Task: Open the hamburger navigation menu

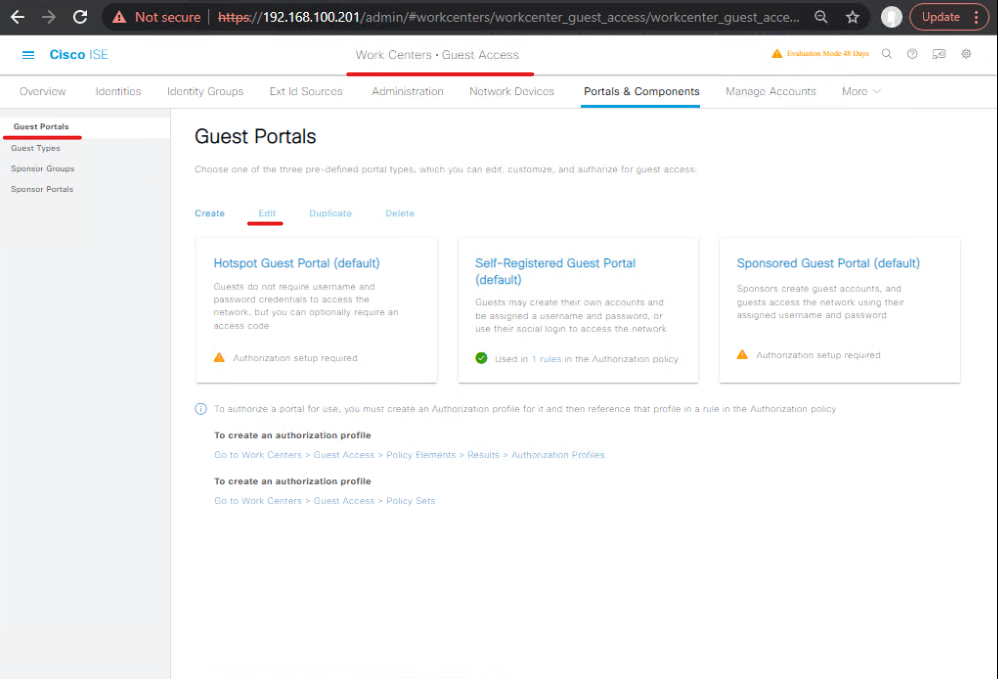Action: point(28,55)
